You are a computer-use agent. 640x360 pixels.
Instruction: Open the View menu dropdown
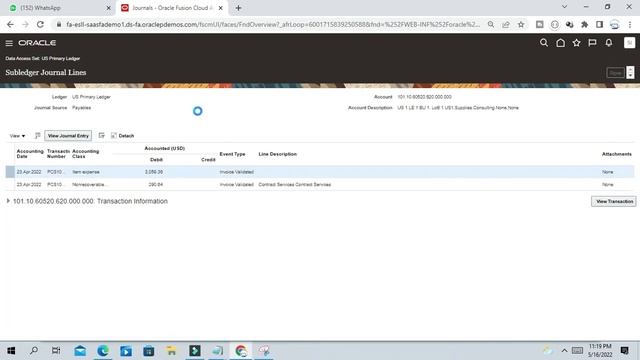pyautogui.click(x=17, y=136)
